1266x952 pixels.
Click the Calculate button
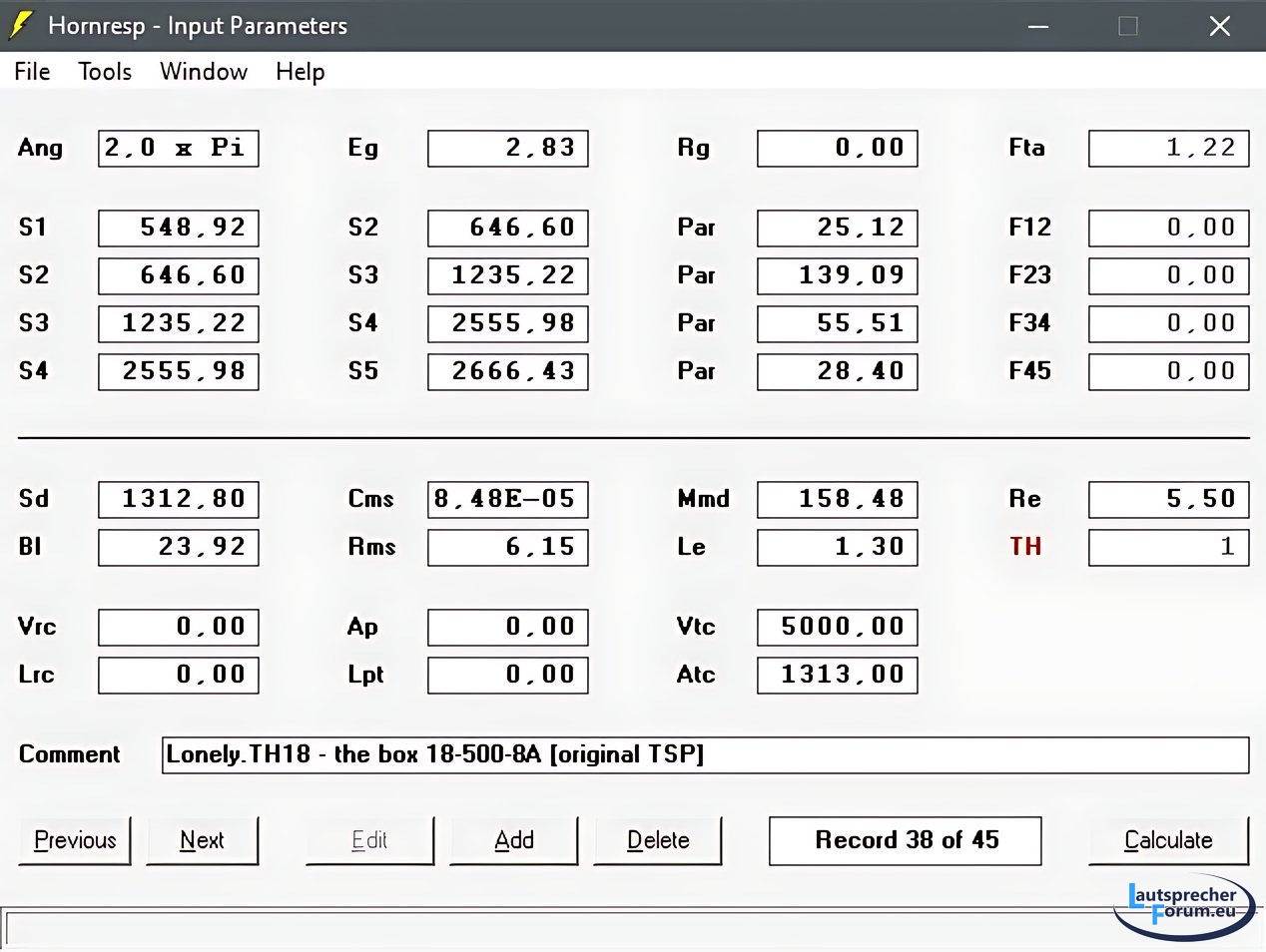(x=1168, y=840)
